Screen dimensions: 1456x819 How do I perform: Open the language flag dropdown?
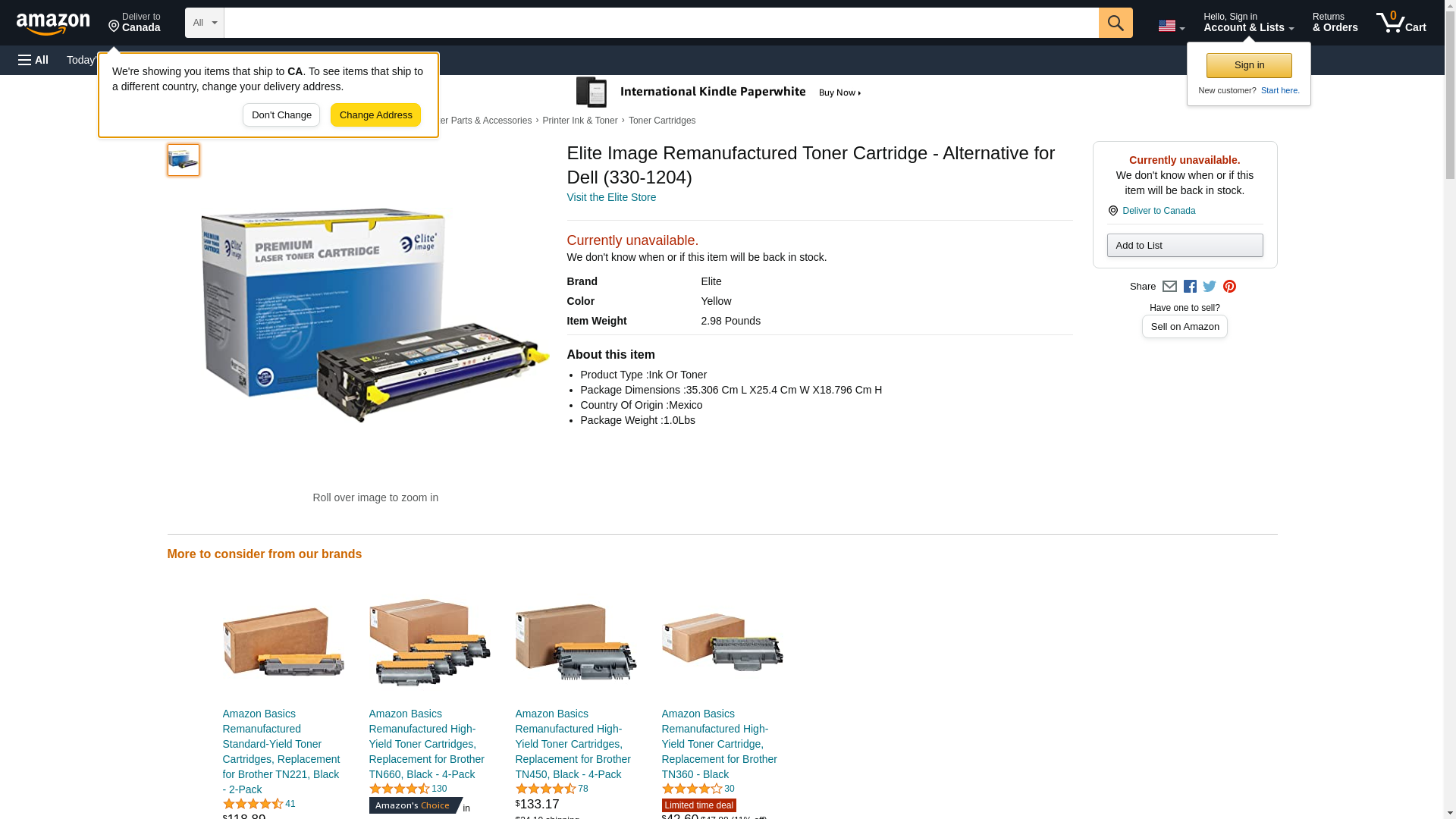point(1172,26)
